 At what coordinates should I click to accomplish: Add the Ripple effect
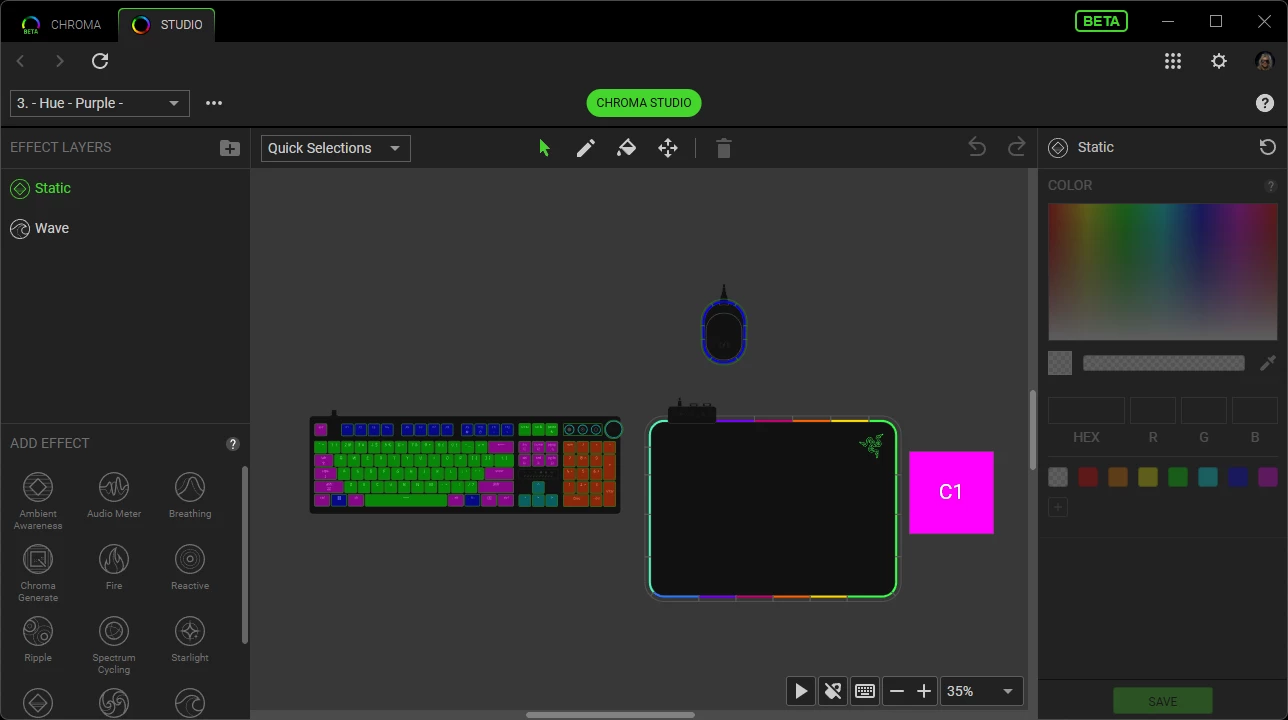[38, 639]
